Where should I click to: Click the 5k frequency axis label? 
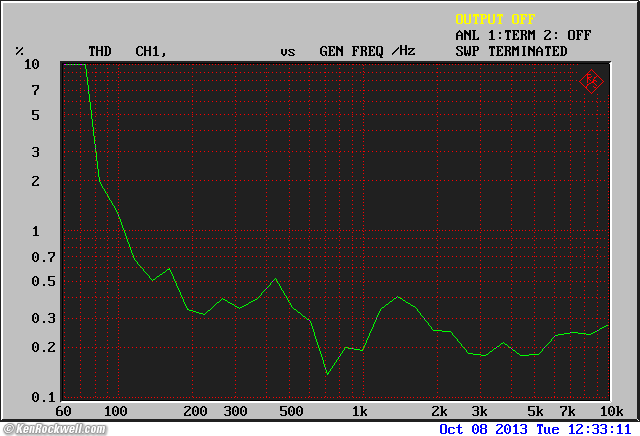pyautogui.click(x=535, y=411)
